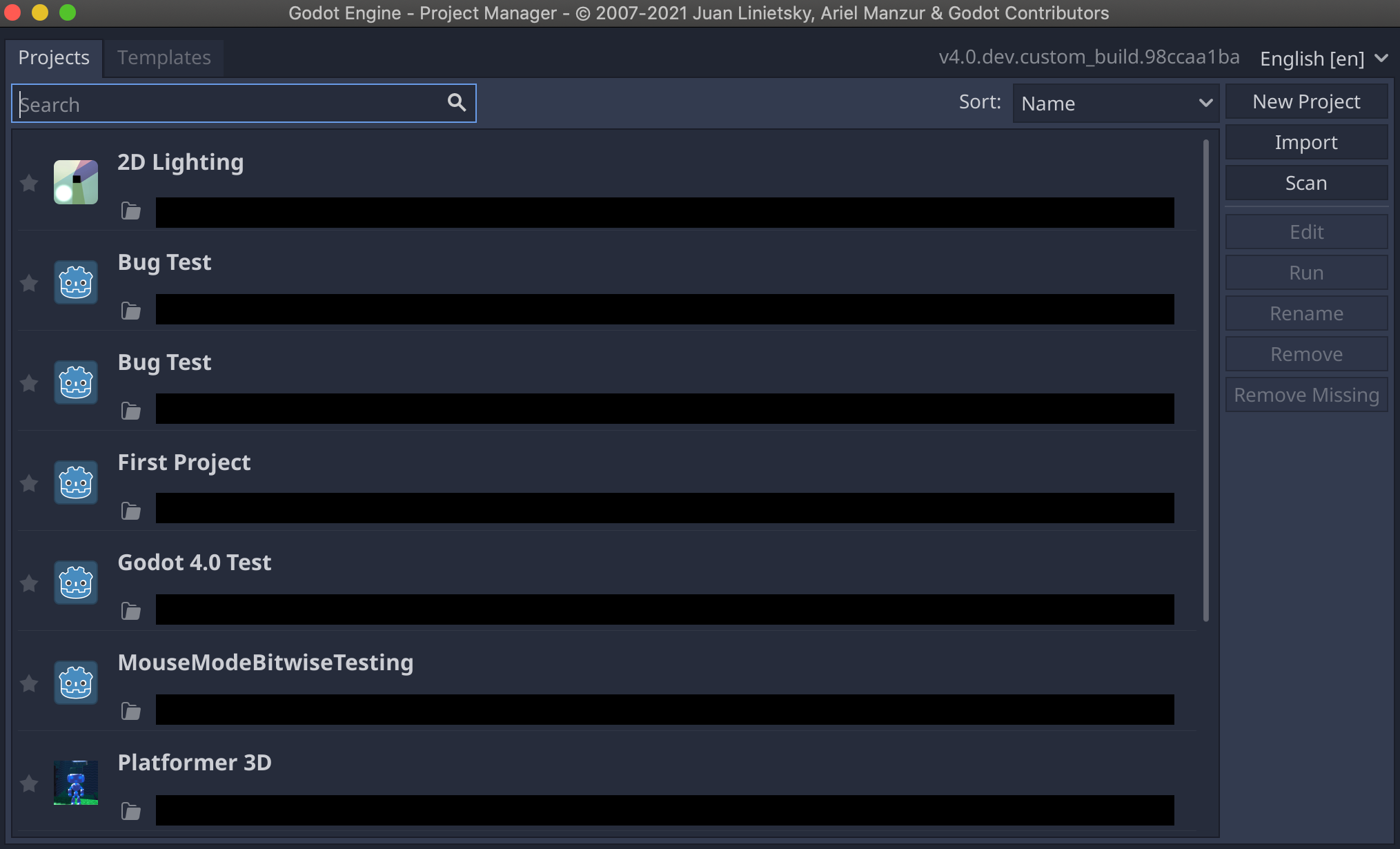Image resolution: width=1400 pixels, height=849 pixels.
Task: Click the Godot icon for MouseModeBitwiseTesting
Action: [x=76, y=683]
